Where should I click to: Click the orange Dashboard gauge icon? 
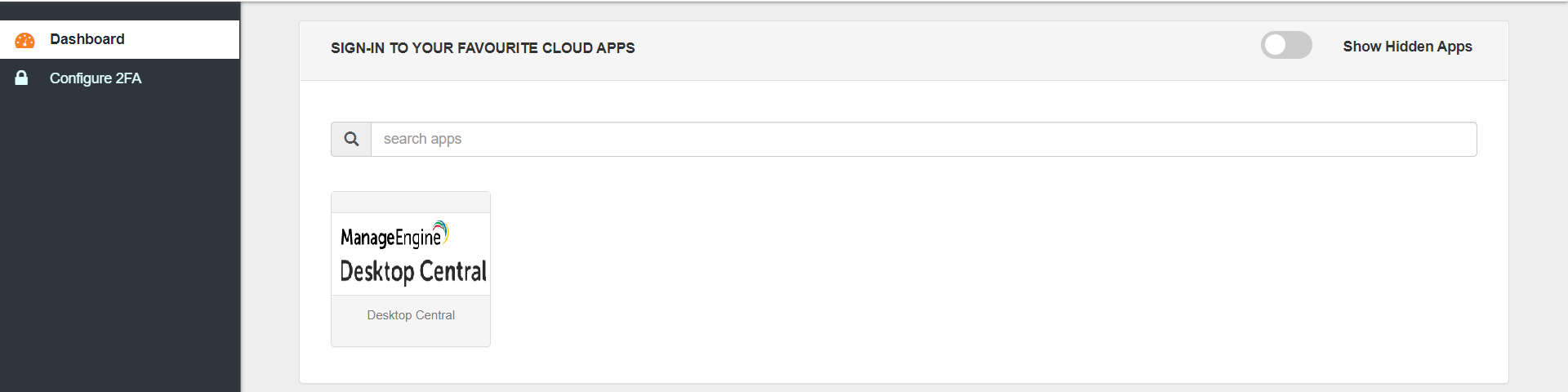[x=24, y=40]
